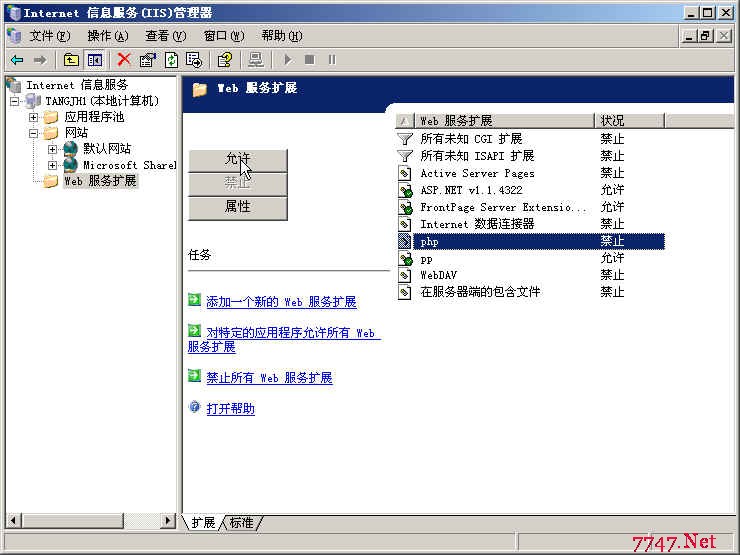Click the Up one level folder icon
The image size is (740, 555).
click(x=71, y=60)
